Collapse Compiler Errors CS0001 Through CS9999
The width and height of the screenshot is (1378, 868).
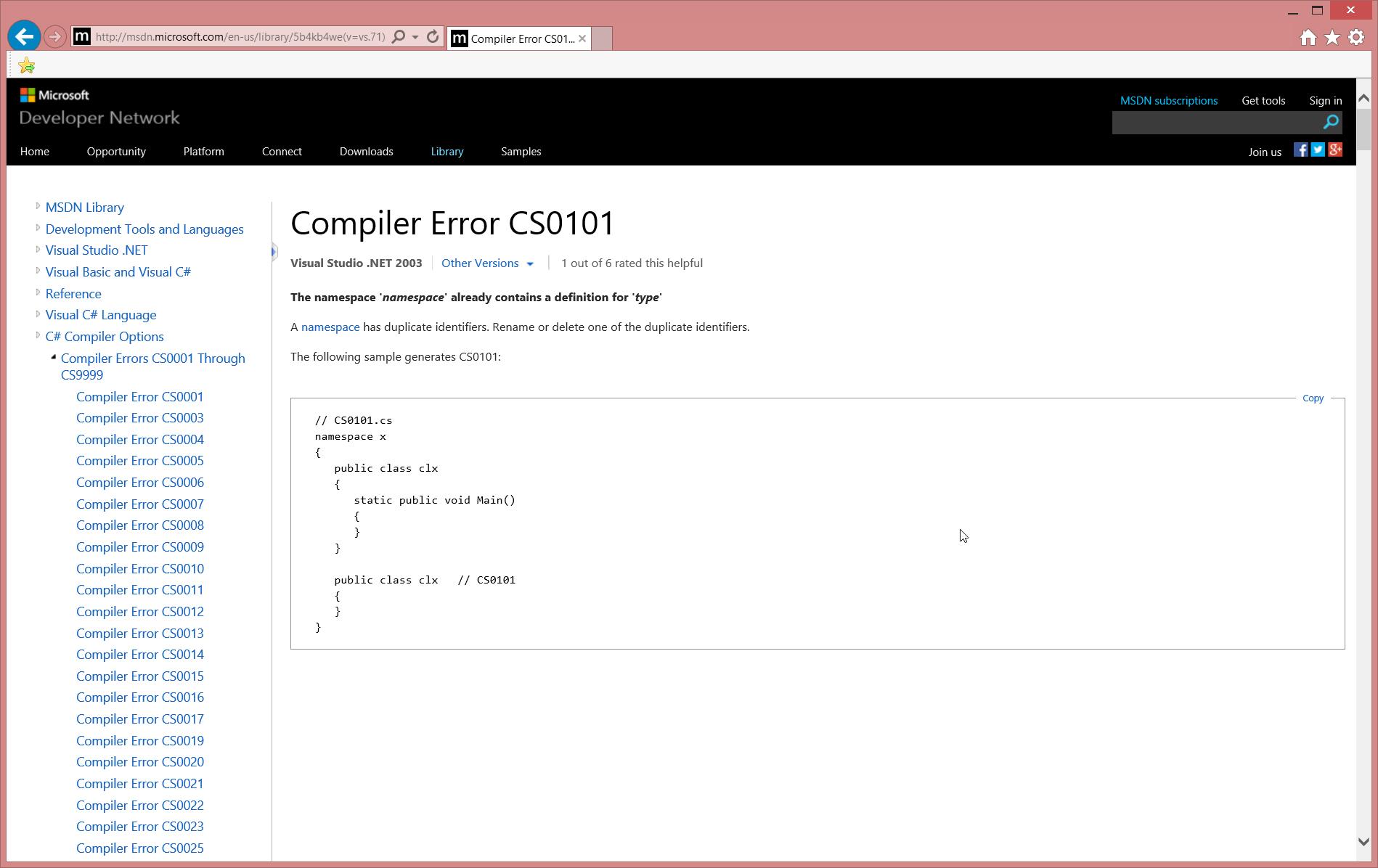pos(53,357)
